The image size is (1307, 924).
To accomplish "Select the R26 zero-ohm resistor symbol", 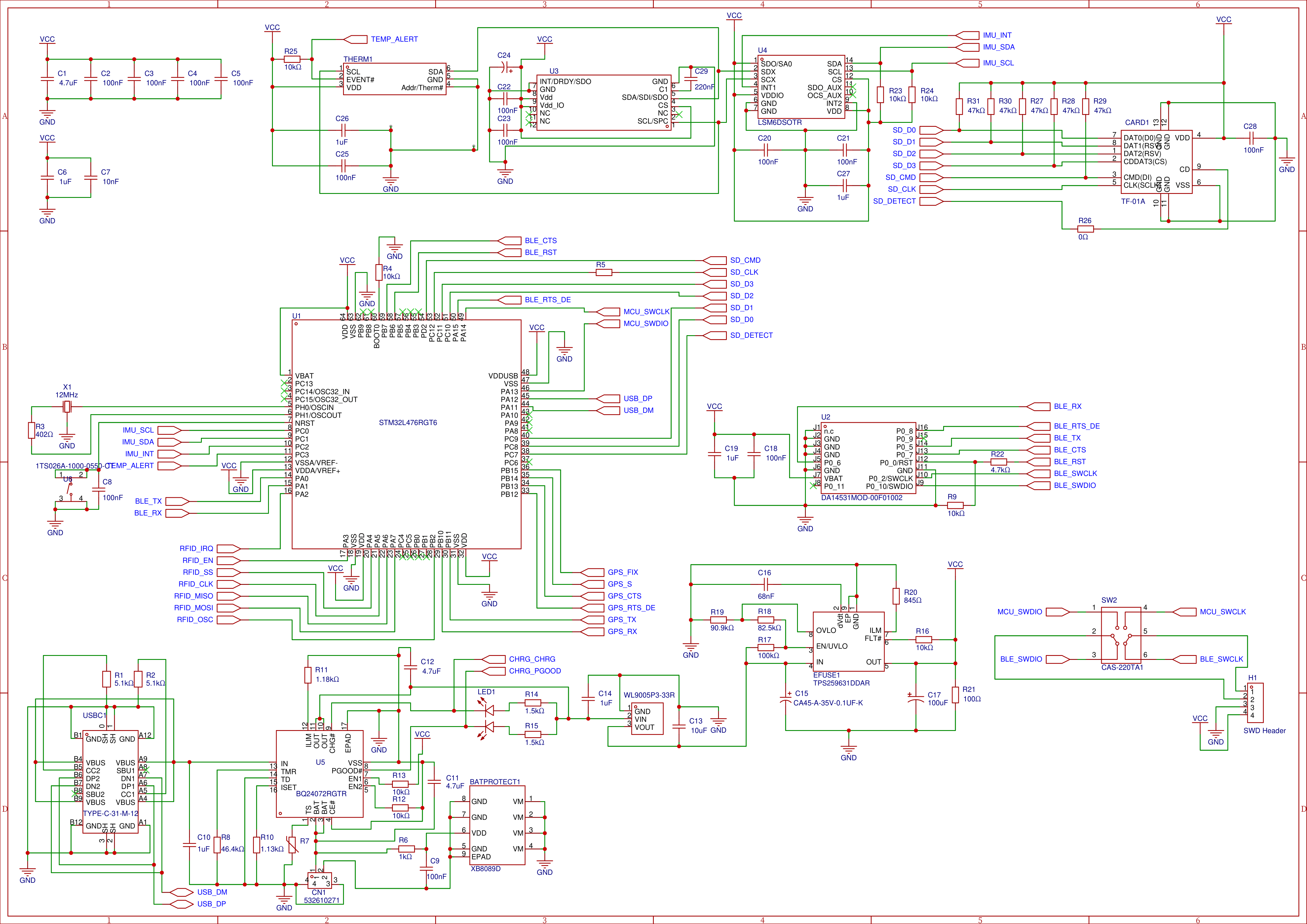I will [x=1086, y=229].
